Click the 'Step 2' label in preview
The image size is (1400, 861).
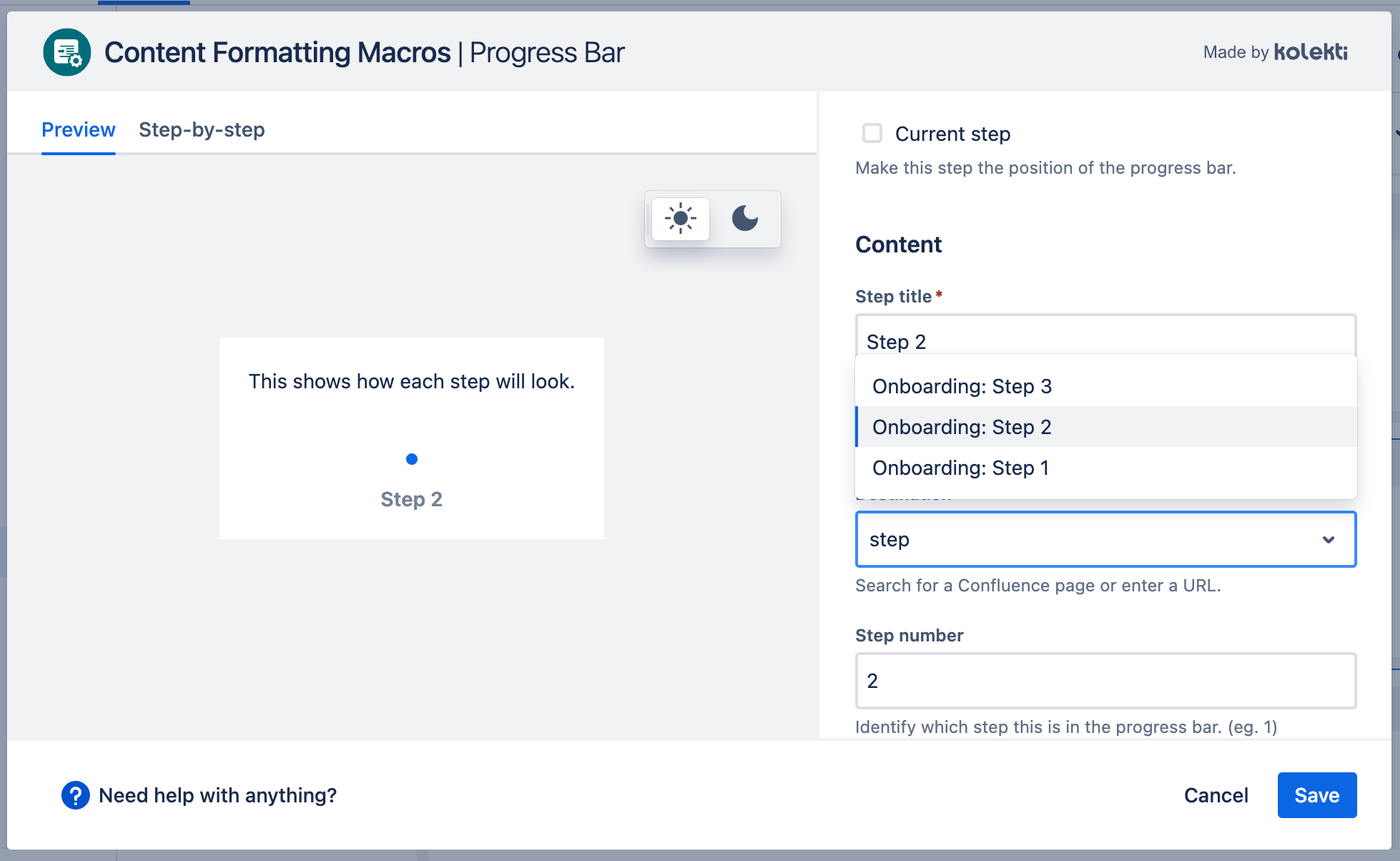click(x=412, y=499)
